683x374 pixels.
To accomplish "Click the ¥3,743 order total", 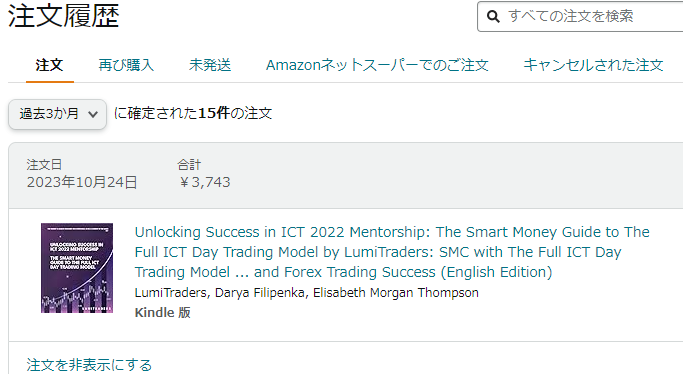I will point(204,182).
